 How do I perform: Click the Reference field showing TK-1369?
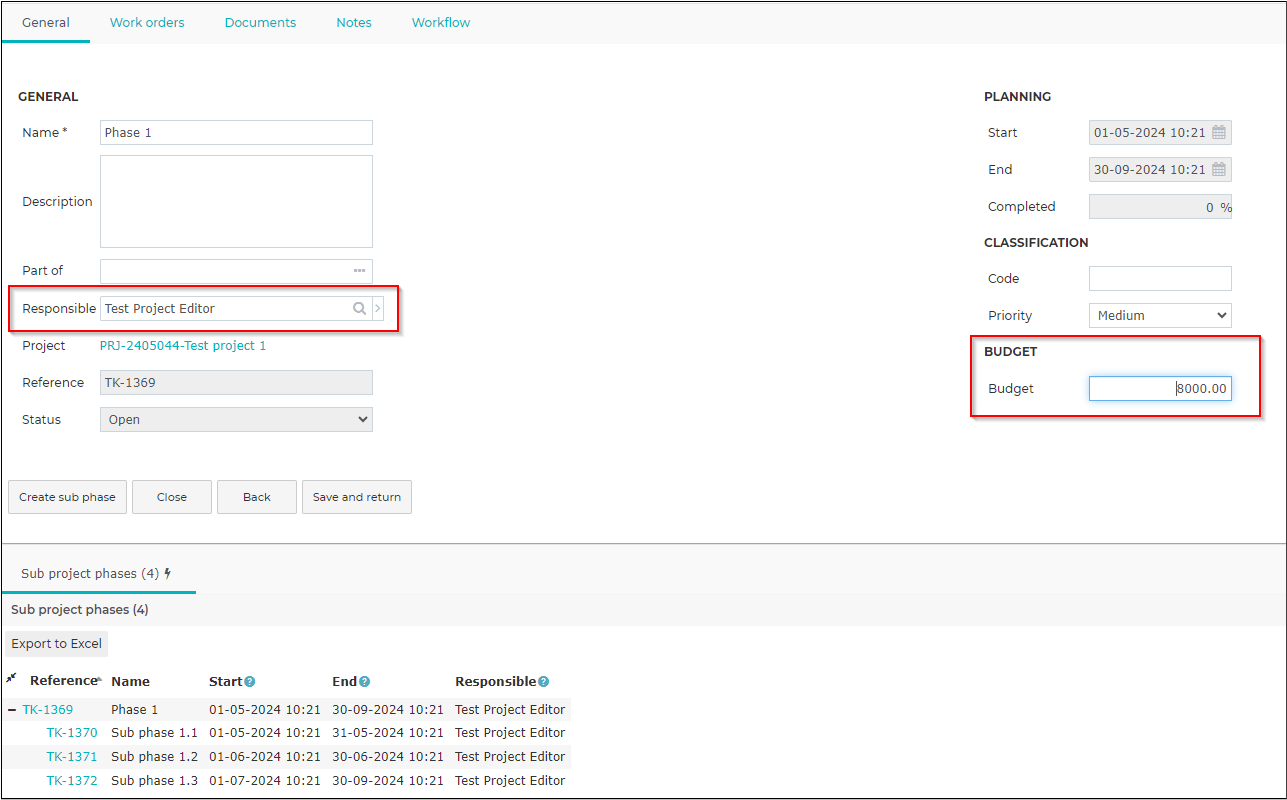coord(236,382)
